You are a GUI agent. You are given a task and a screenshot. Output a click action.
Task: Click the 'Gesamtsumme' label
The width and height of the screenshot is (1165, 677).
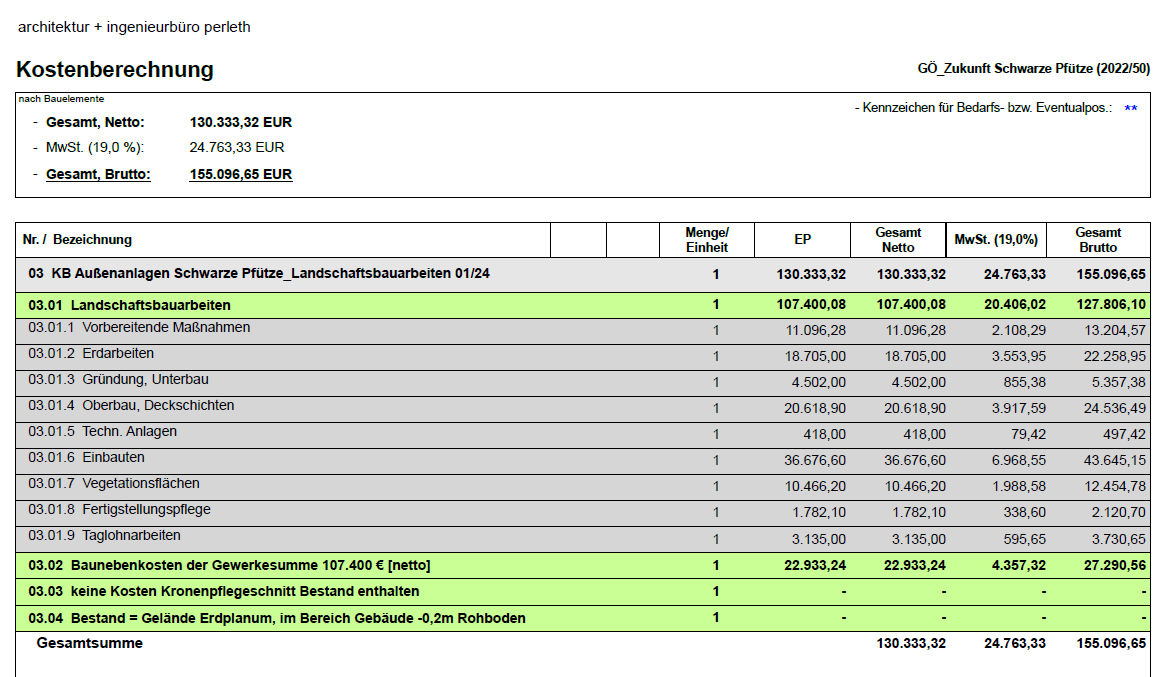coord(89,643)
